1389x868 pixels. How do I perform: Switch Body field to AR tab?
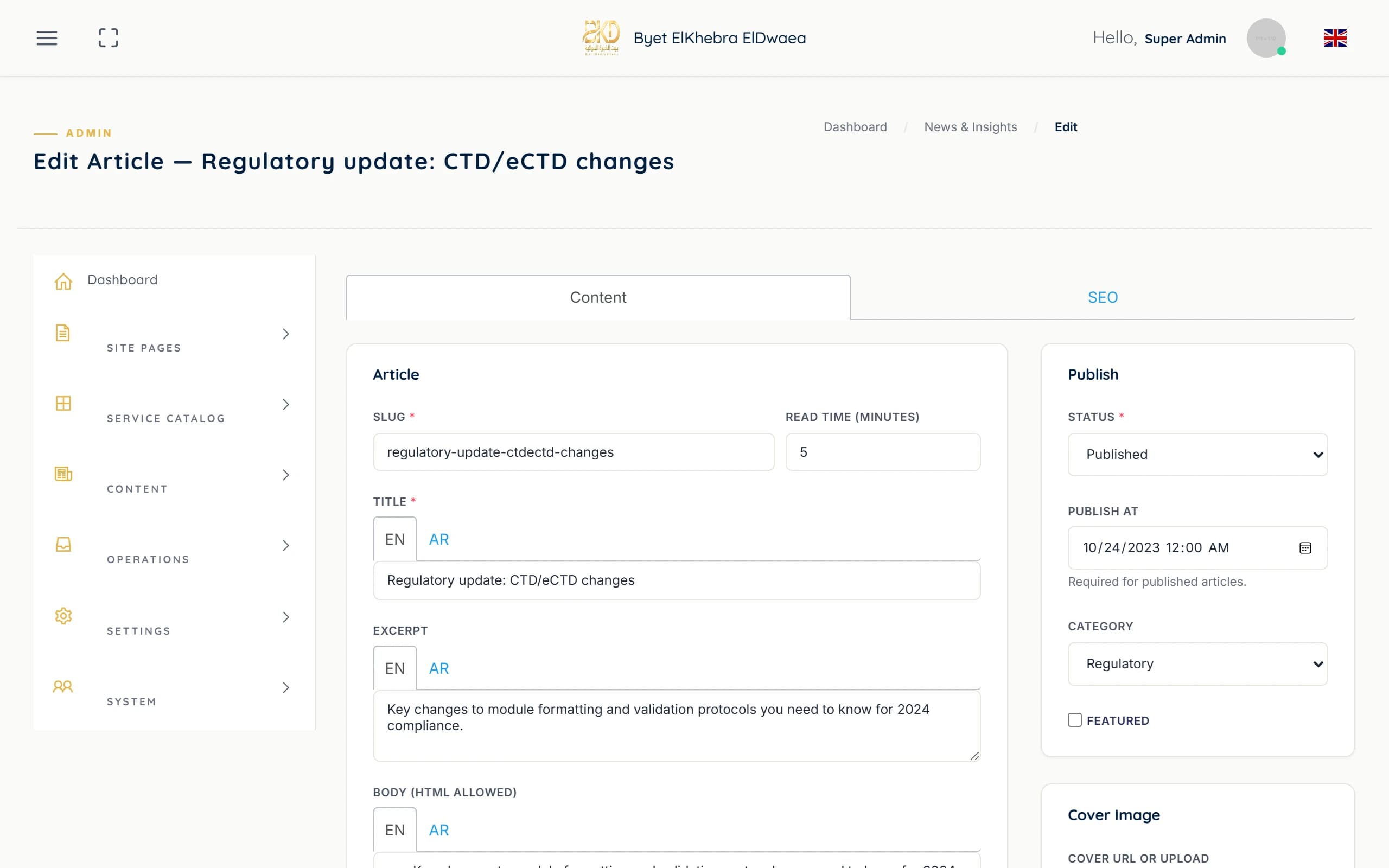439,830
